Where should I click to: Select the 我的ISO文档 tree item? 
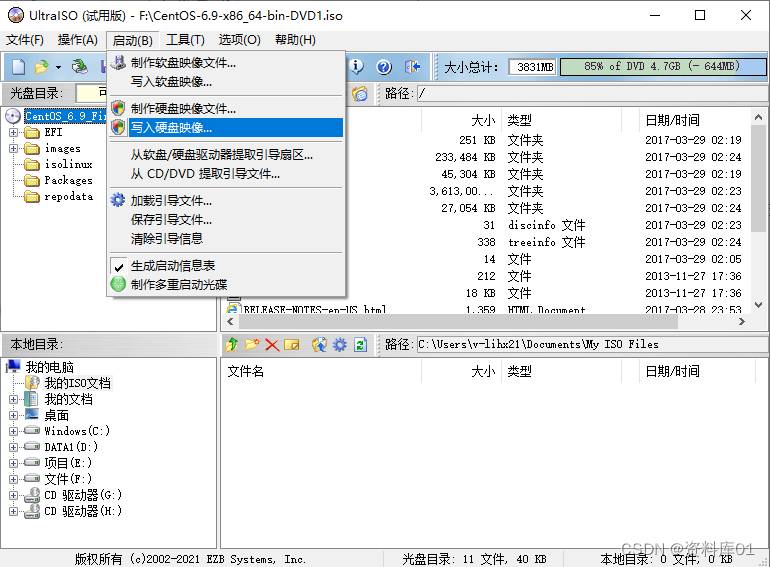(x=77, y=383)
